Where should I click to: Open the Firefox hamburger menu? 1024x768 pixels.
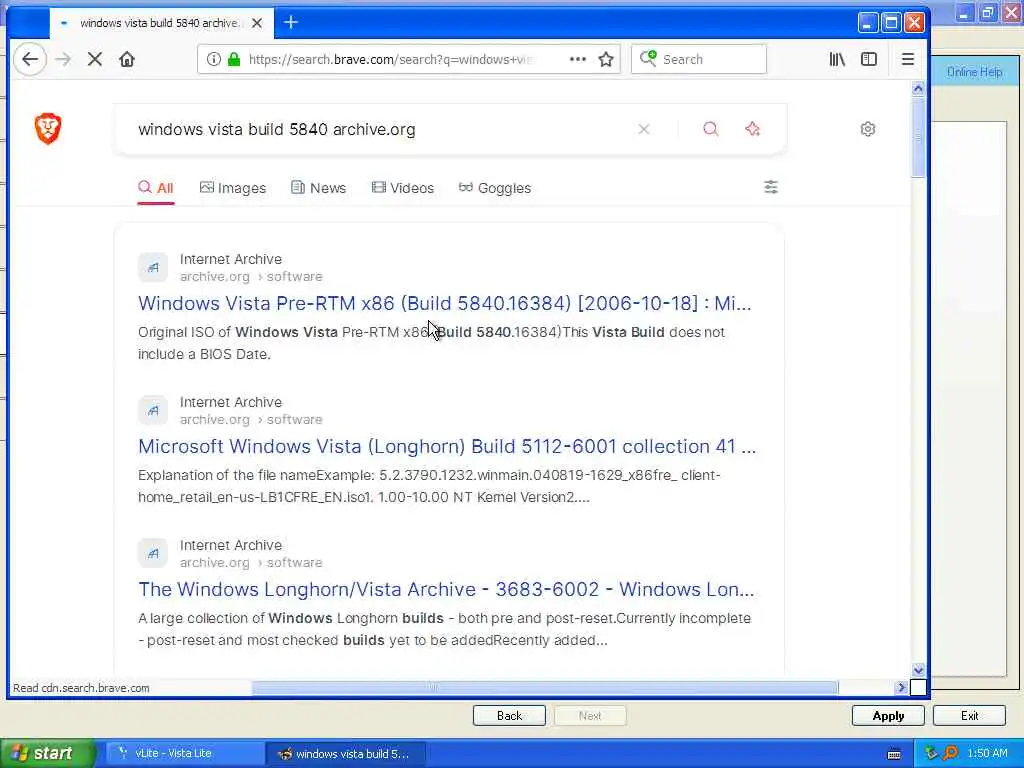[x=908, y=59]
